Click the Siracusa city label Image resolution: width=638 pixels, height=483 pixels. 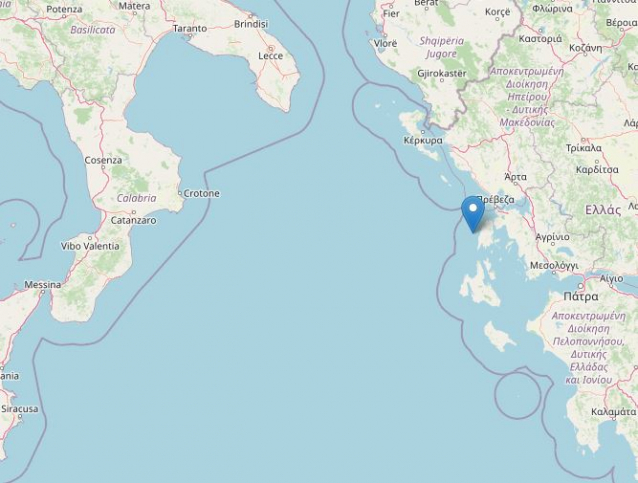pos(20,409)
